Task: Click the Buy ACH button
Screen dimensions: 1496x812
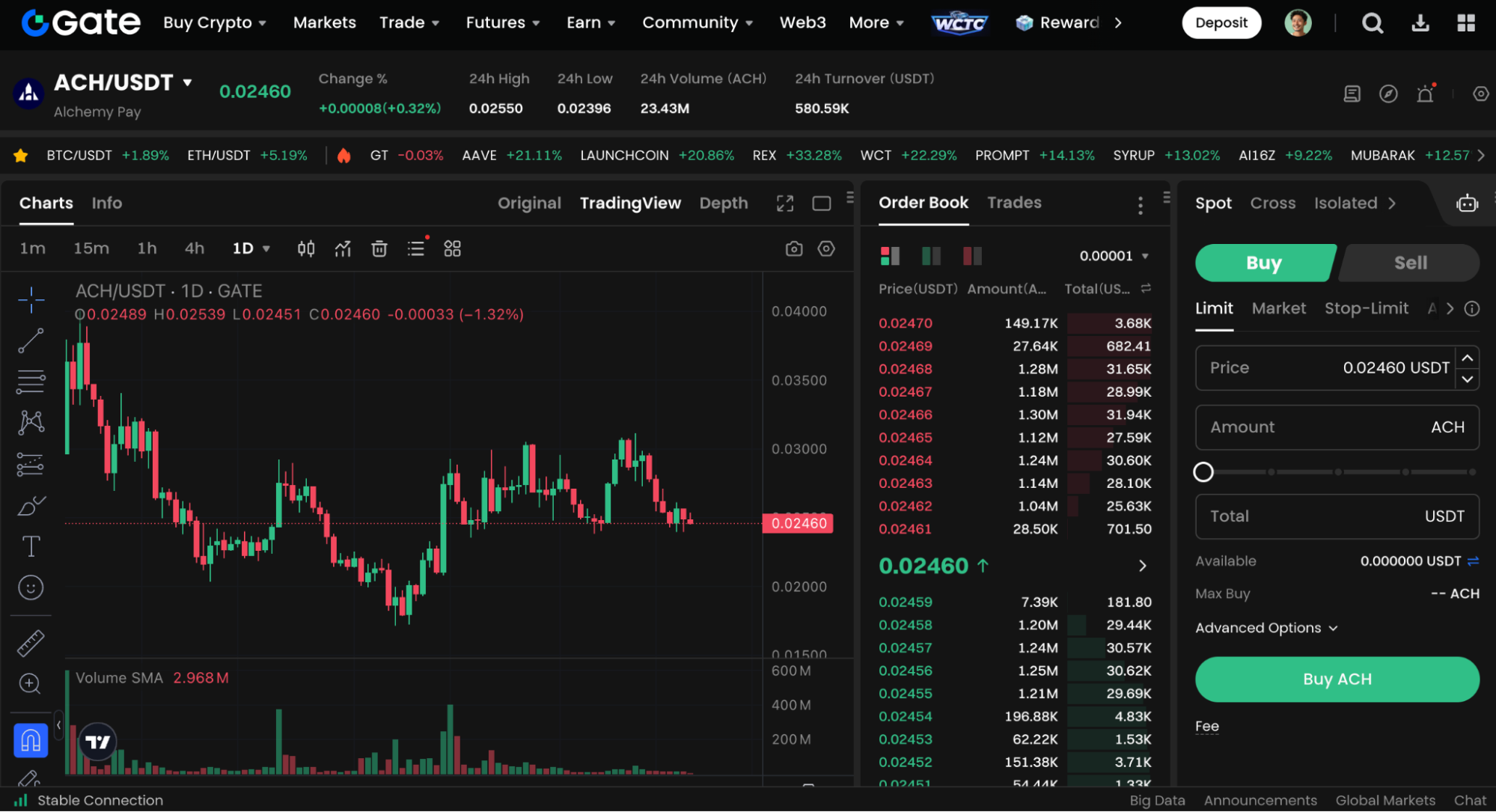Action: (x=1337, y=680)
